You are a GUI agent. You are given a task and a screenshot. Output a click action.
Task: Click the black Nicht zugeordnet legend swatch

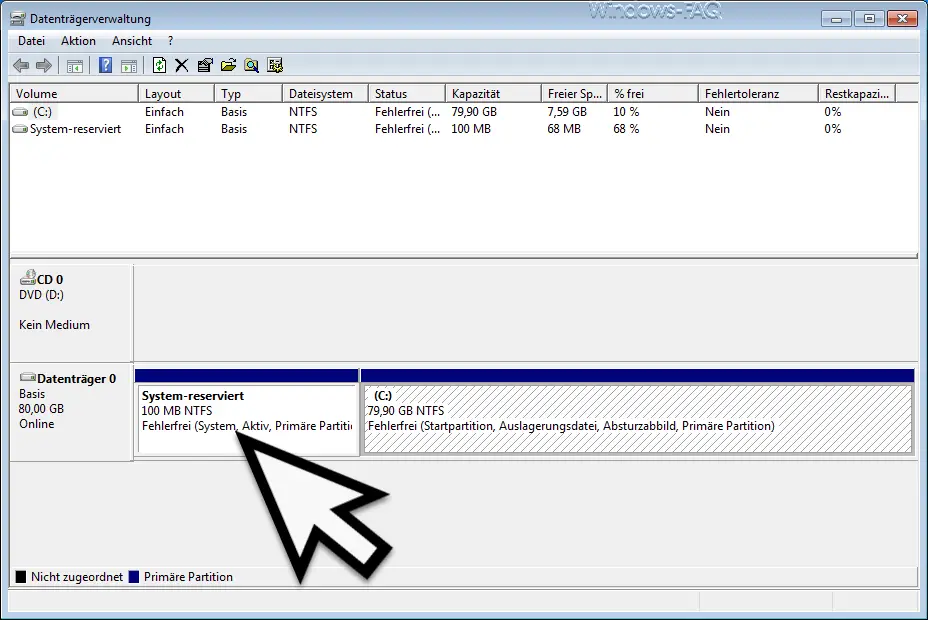point(21,577)
